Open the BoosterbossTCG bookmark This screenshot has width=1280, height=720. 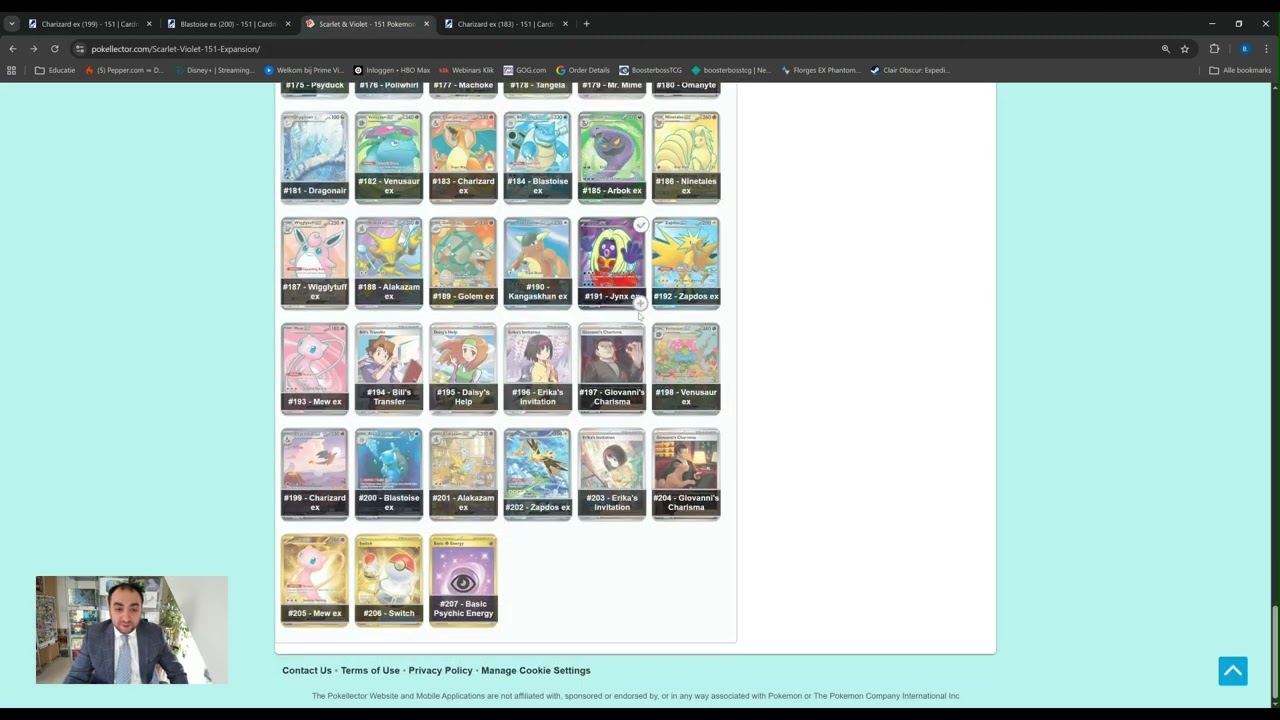(651, 70)
